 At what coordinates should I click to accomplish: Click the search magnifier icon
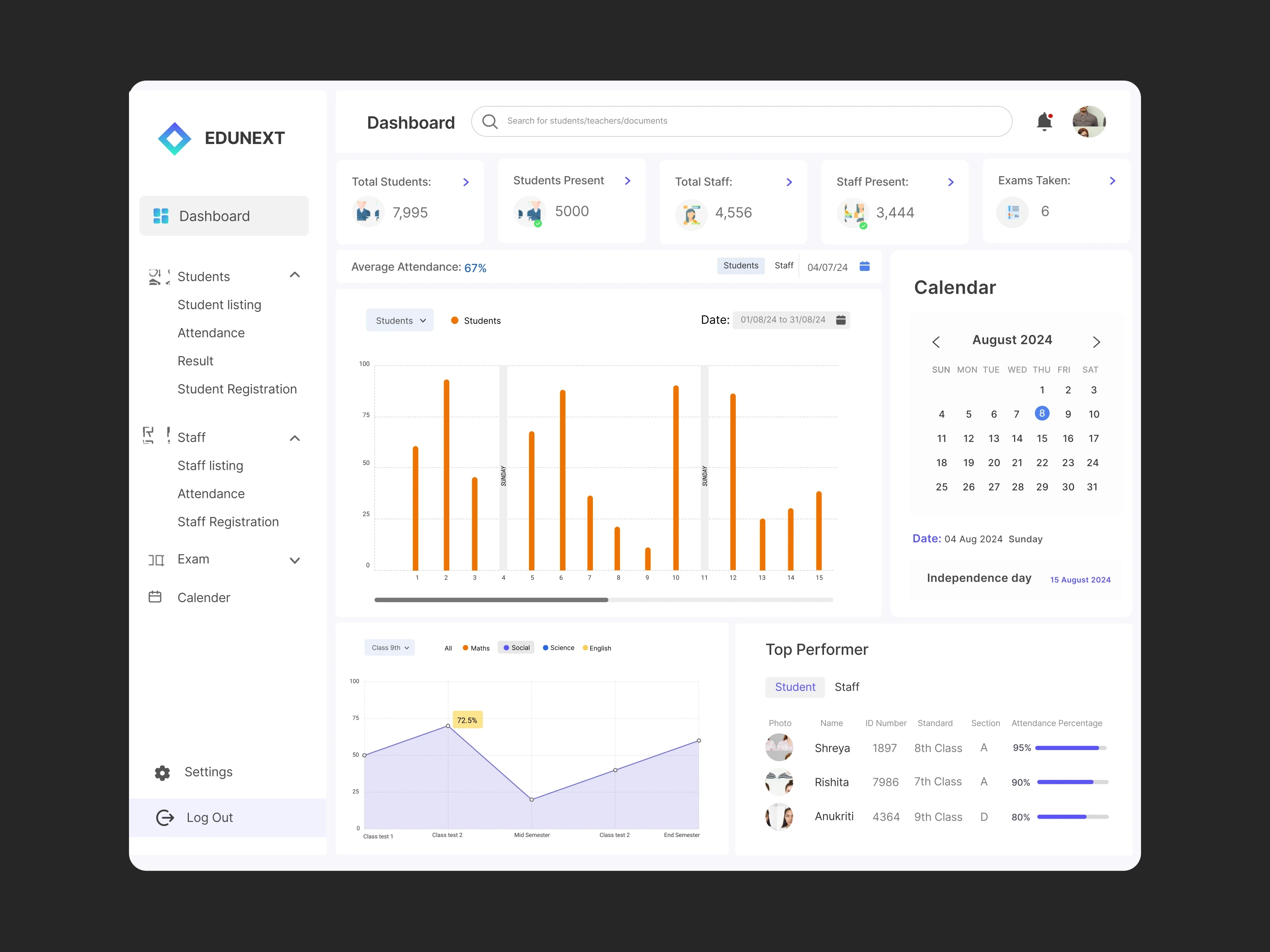pos(490,121)
